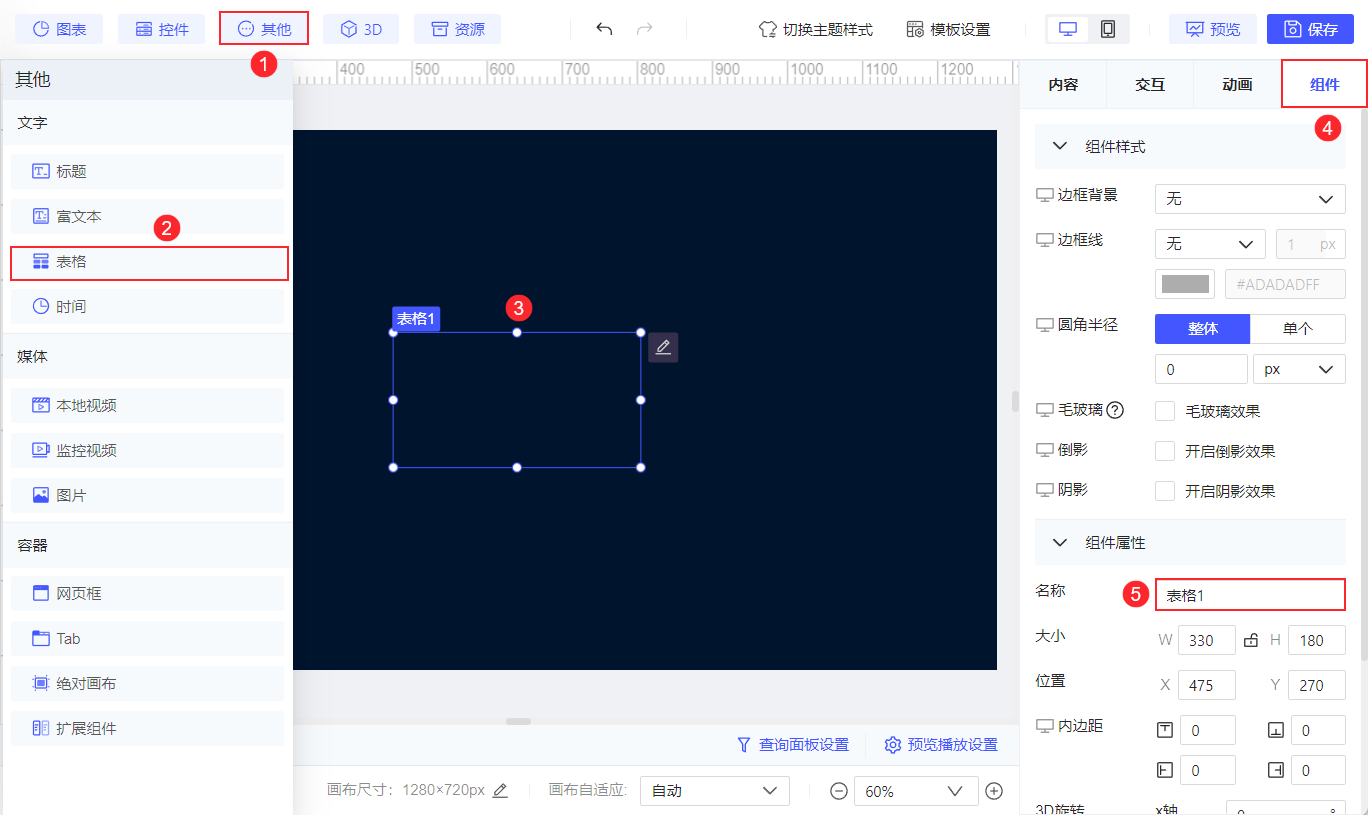Open the 3D components panel
The height and width of the screenshot is (815, 1368).
click(x=361, y=29)
